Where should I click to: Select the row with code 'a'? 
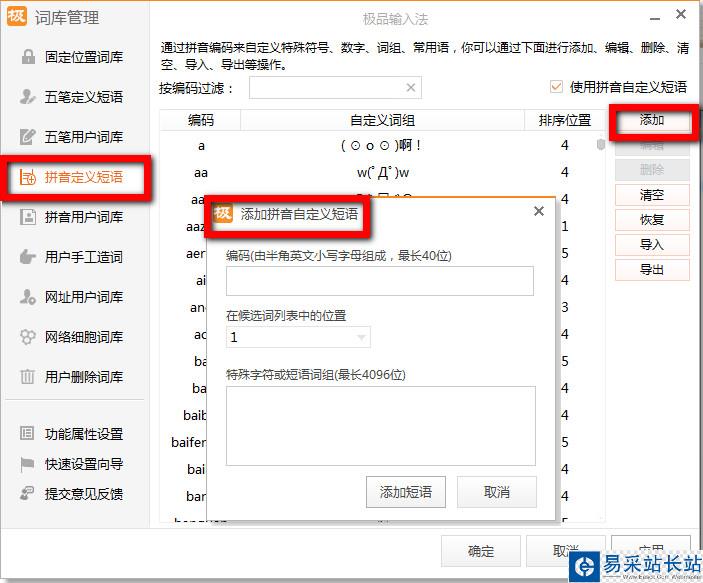click(x=378, y=145)
